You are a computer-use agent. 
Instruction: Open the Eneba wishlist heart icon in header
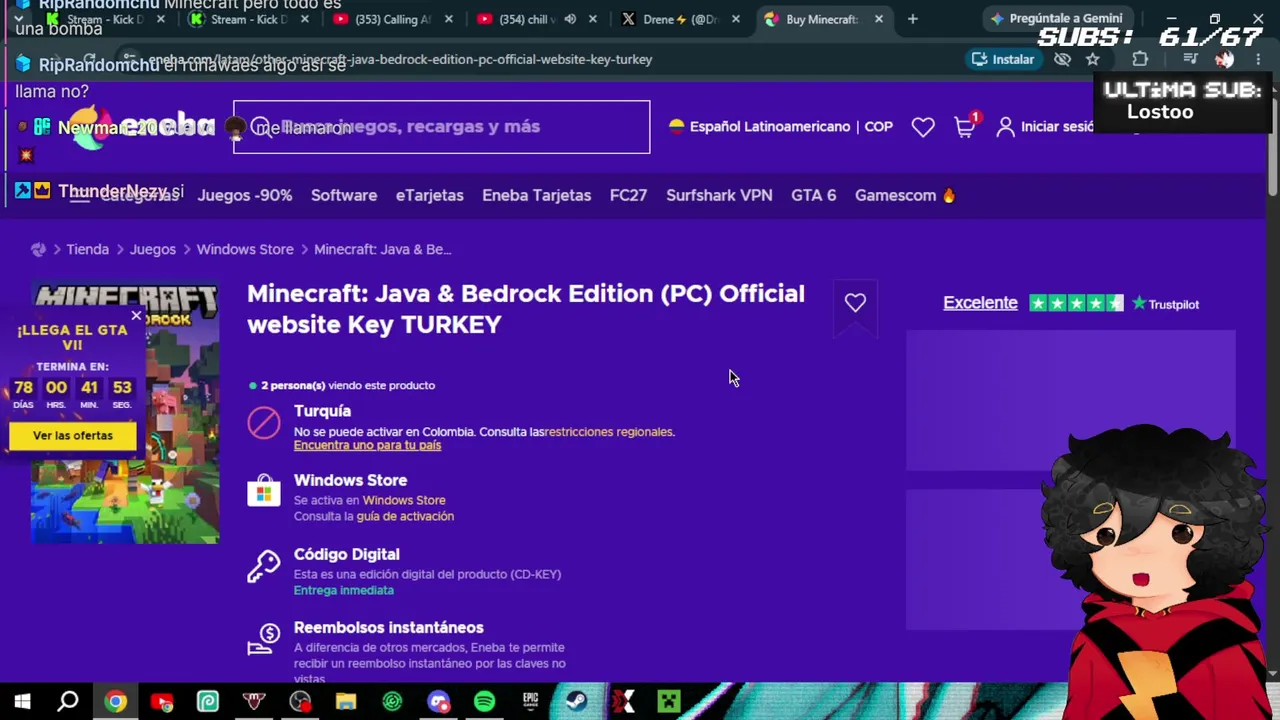(x=923, y=127)
